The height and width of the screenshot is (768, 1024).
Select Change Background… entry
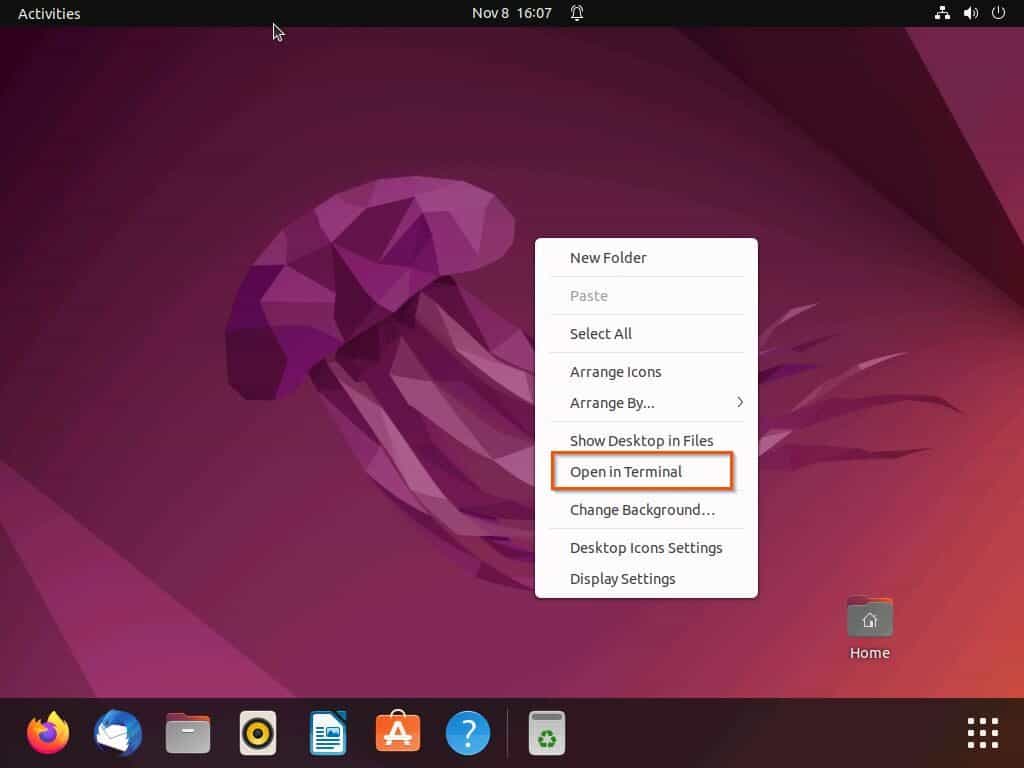pos(647,510)
